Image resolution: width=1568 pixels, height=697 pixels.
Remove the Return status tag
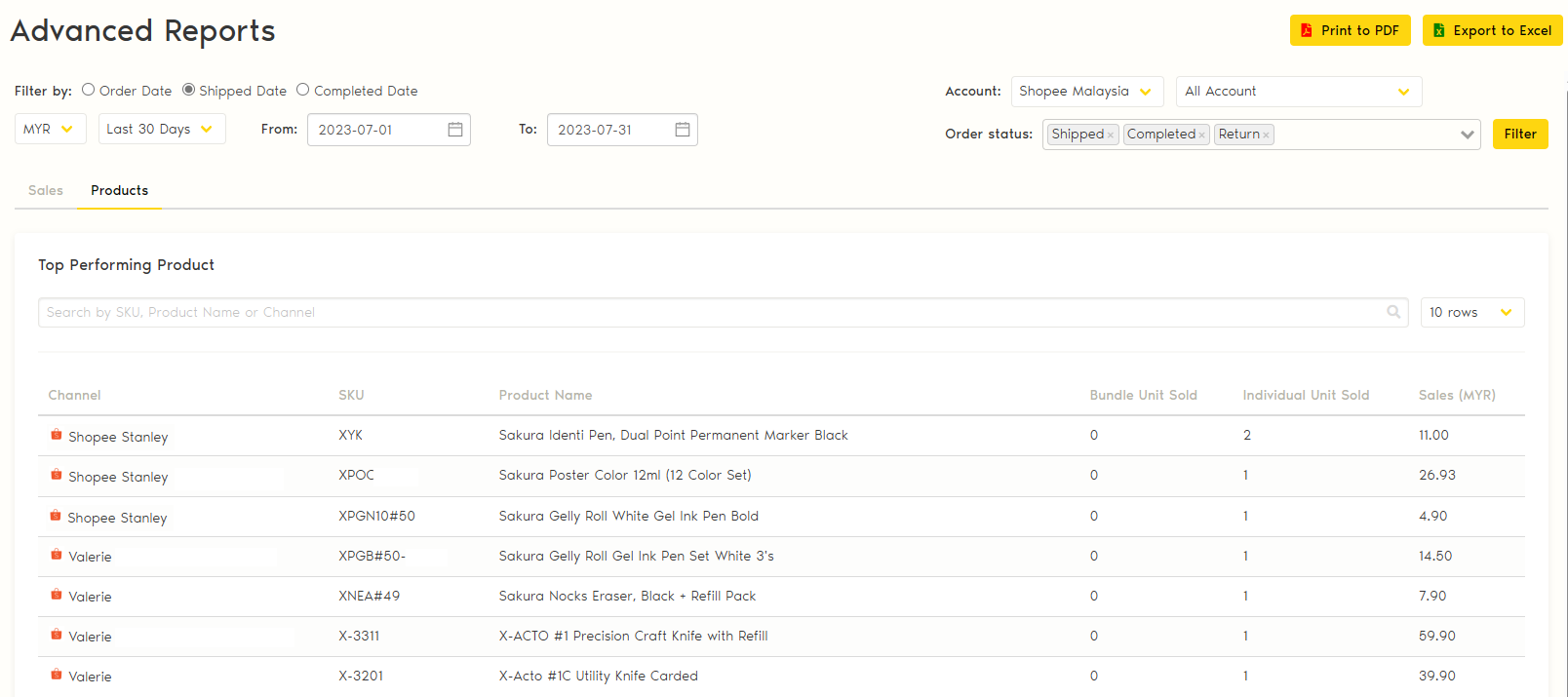[x=1266, y=136]
